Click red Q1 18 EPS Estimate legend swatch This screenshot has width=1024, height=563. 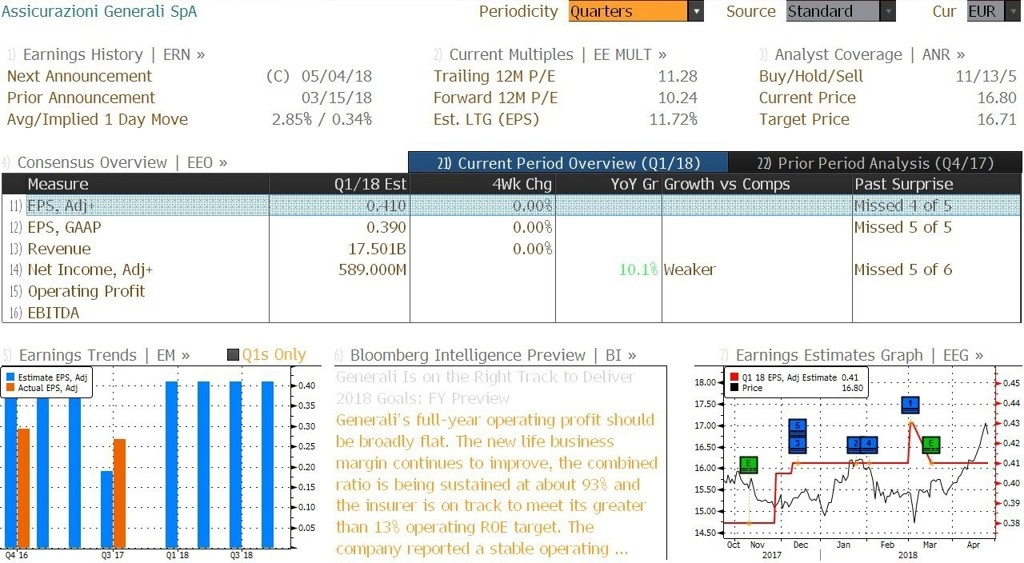tap(734, 378)
